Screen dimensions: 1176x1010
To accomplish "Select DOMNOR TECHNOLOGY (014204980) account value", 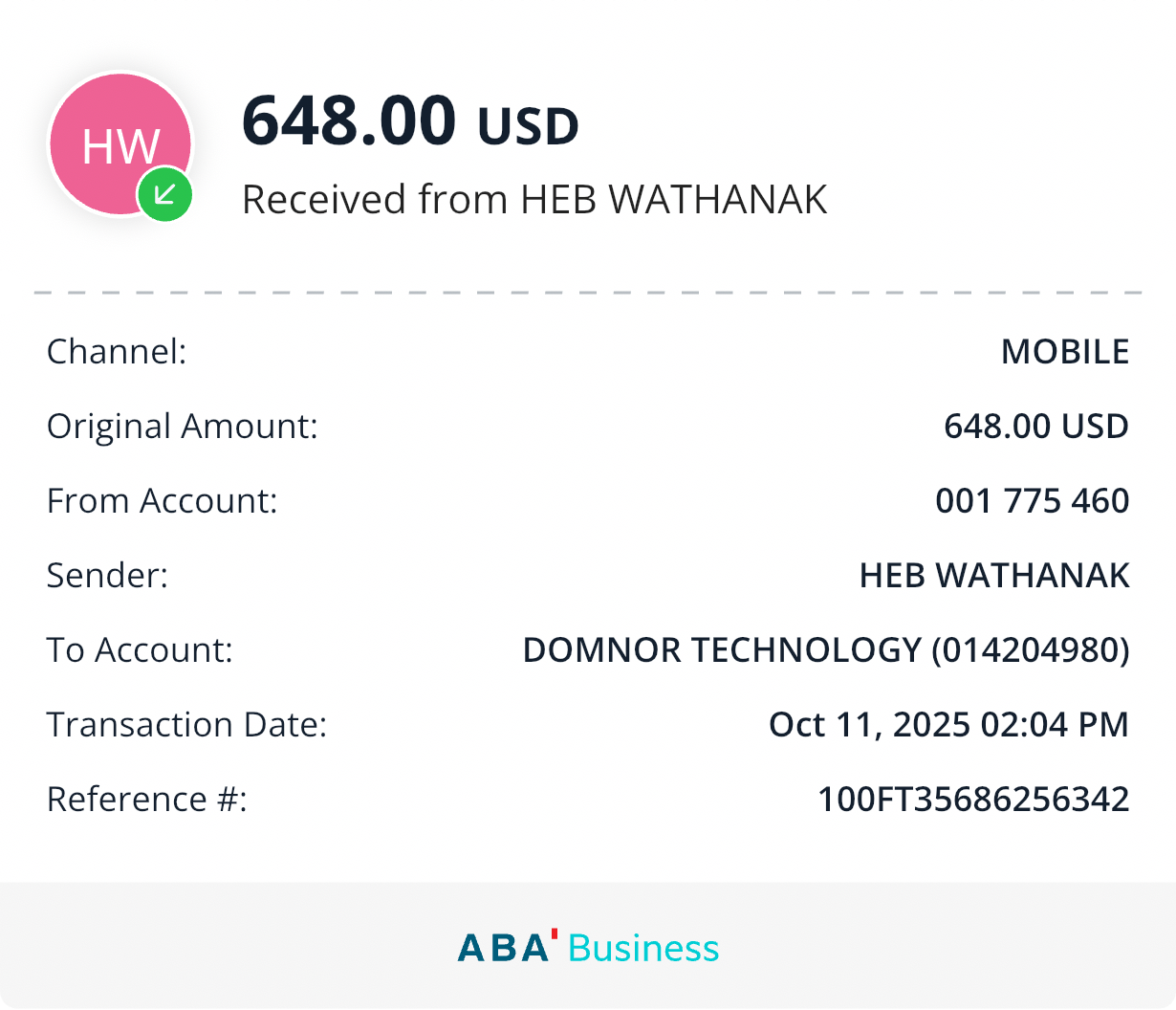I will click(825, 650).
